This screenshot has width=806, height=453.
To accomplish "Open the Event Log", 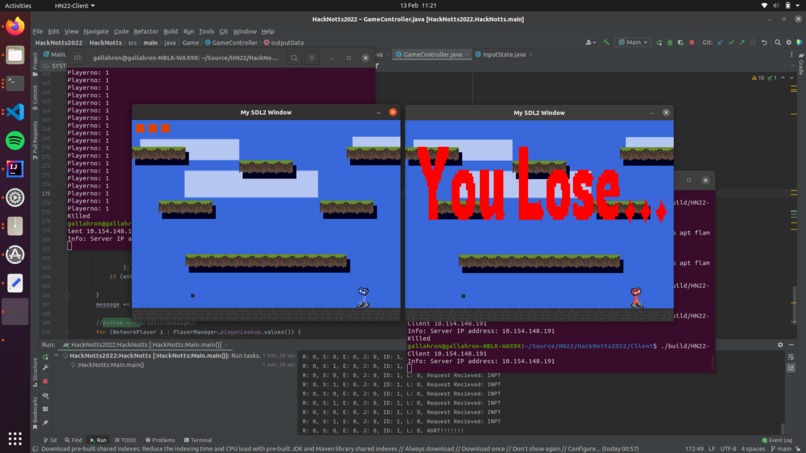I will point(777,440).
